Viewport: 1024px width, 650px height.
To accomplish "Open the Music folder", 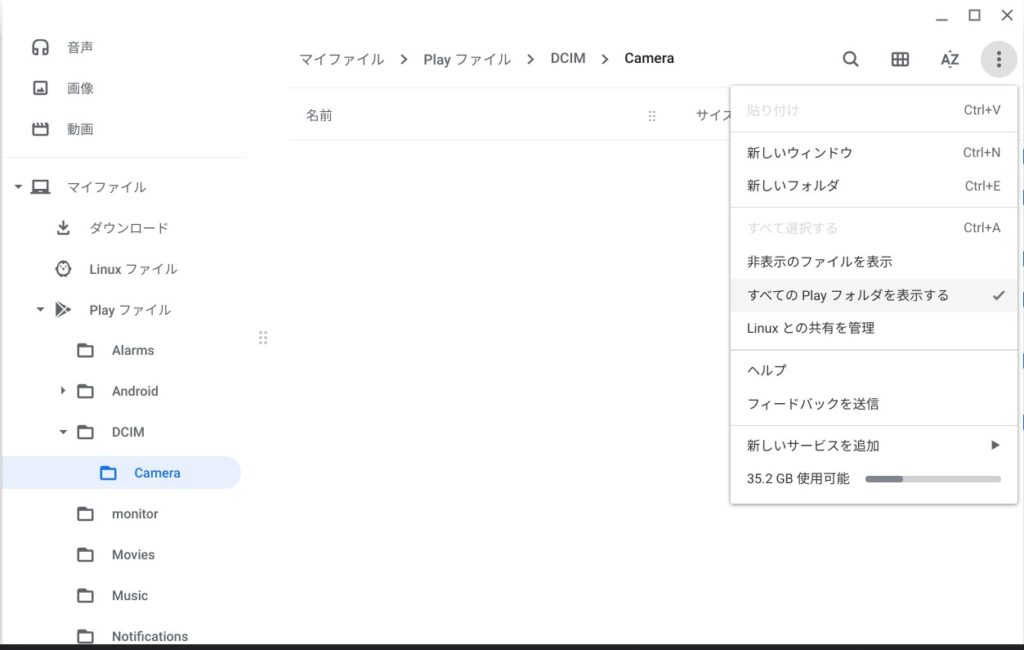I will (129, 596).
